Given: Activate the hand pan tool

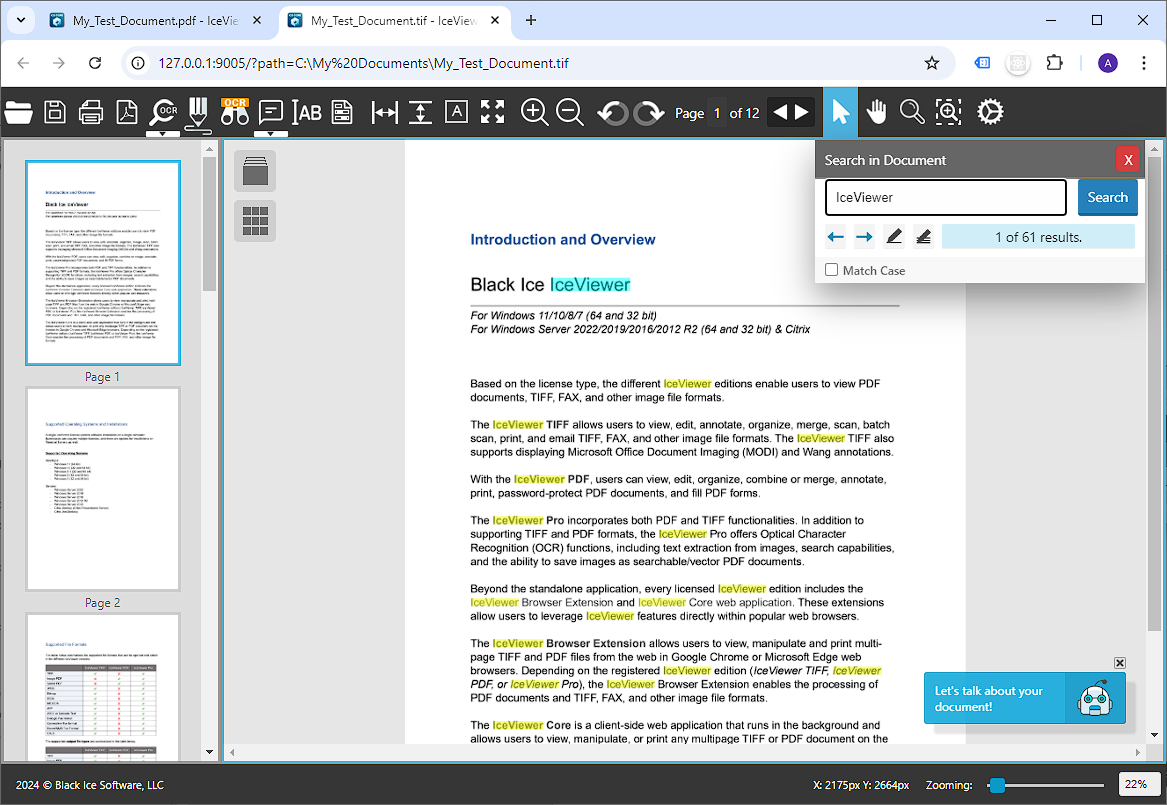Looking at the screenshot, I should [877, 112].
